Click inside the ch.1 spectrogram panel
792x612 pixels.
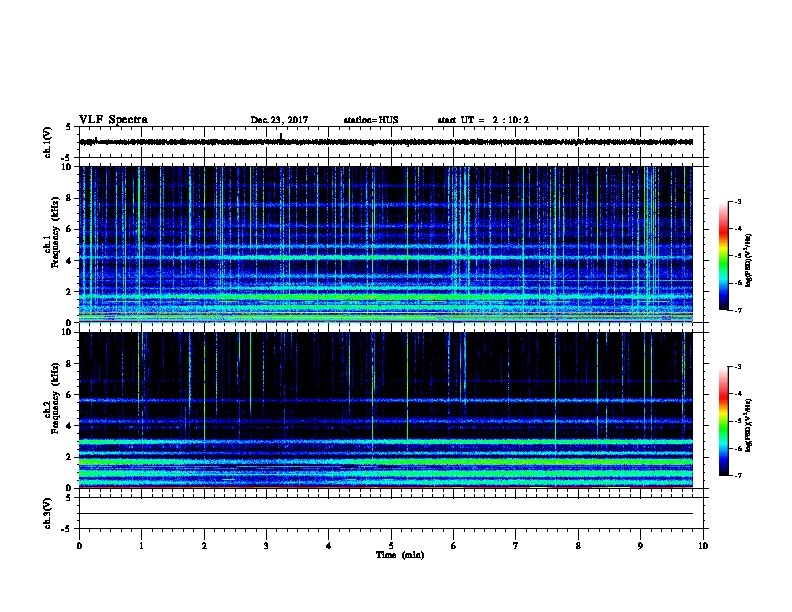coord(386,244)
